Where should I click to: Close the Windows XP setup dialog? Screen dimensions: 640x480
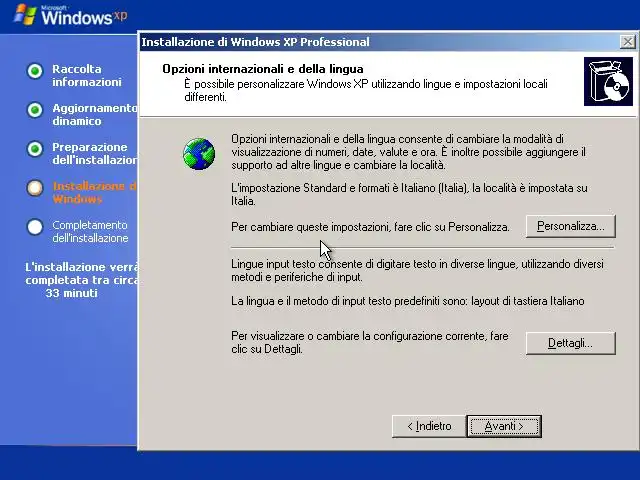(x=627, y=42)
